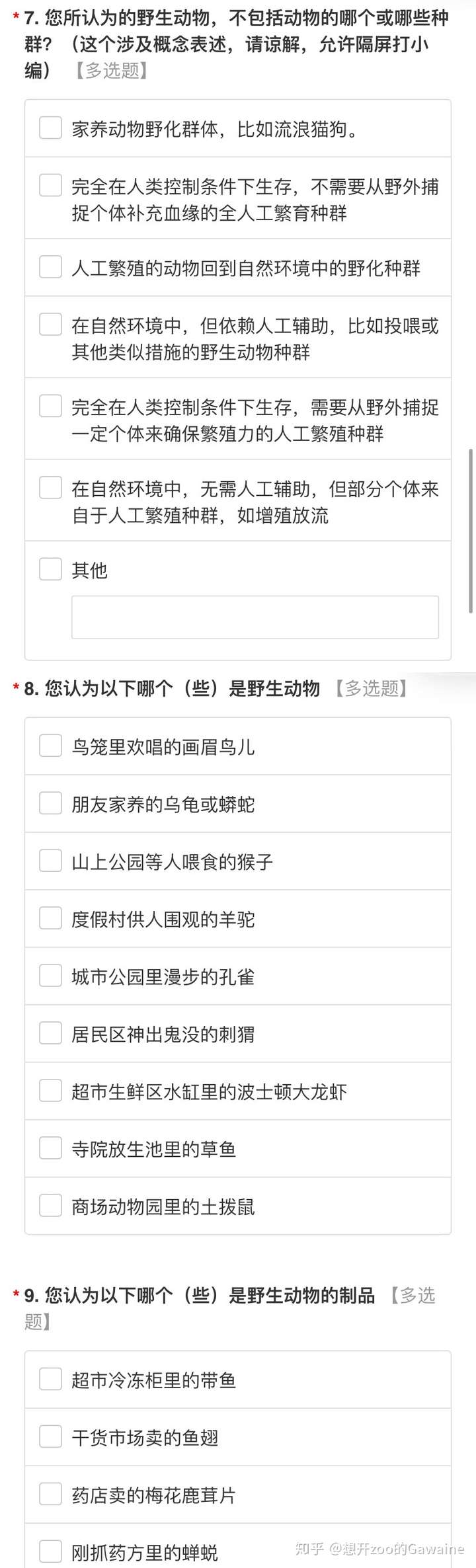This screenshot has height=1568, width=476.
Task: Check the 增殖放流 option in question 7
Action: click(x=50, y=488)
